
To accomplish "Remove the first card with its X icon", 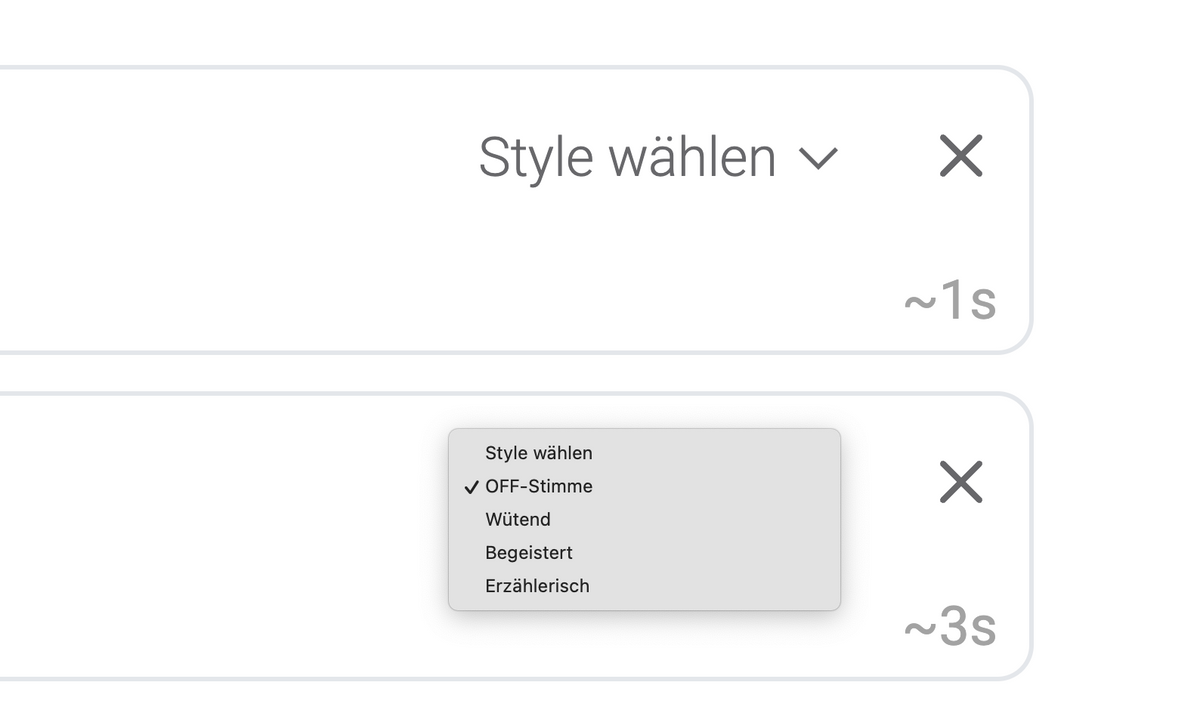I will pos(961,156).
